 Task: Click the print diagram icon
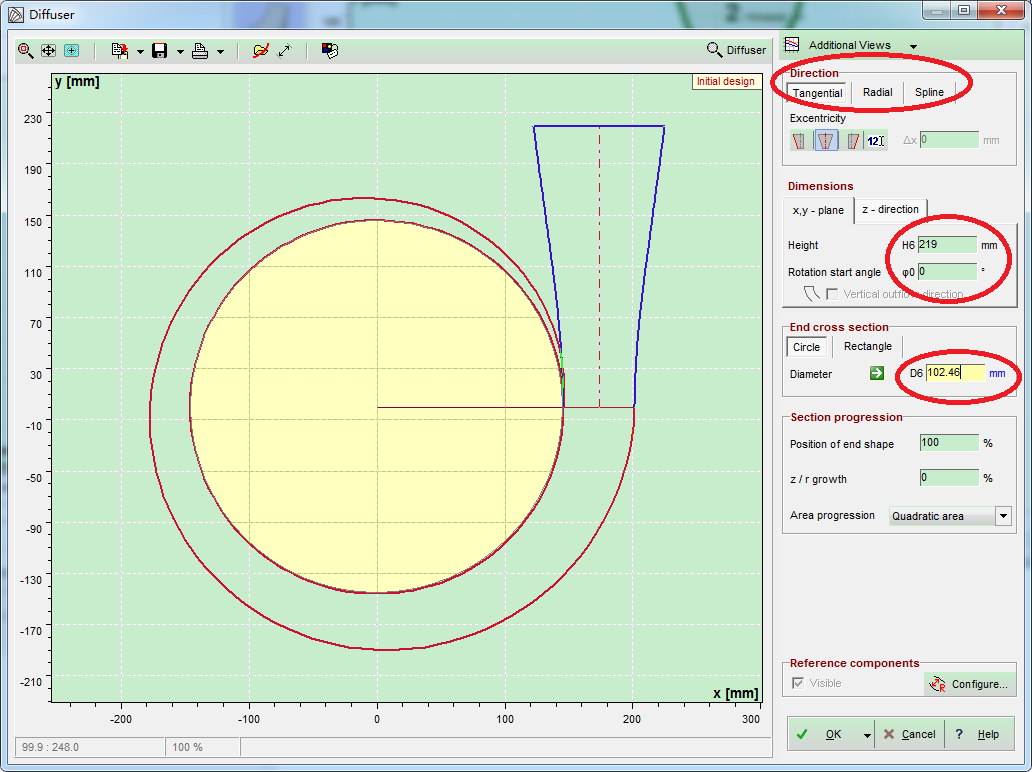coord(200,51)
